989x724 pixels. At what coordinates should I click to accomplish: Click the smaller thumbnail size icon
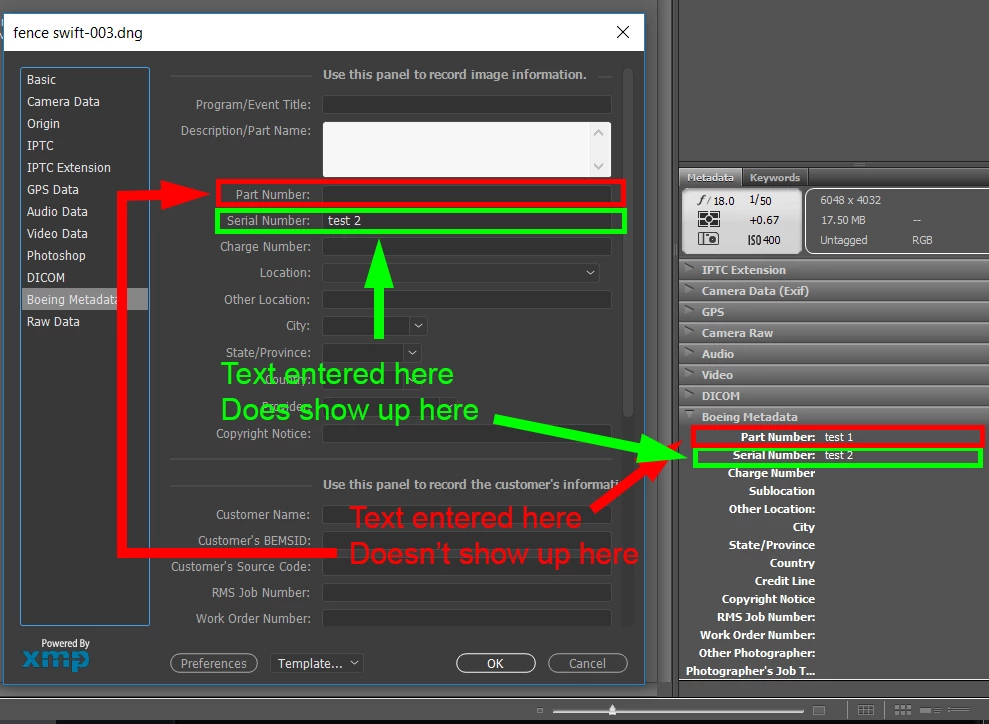tap(540, 710)
